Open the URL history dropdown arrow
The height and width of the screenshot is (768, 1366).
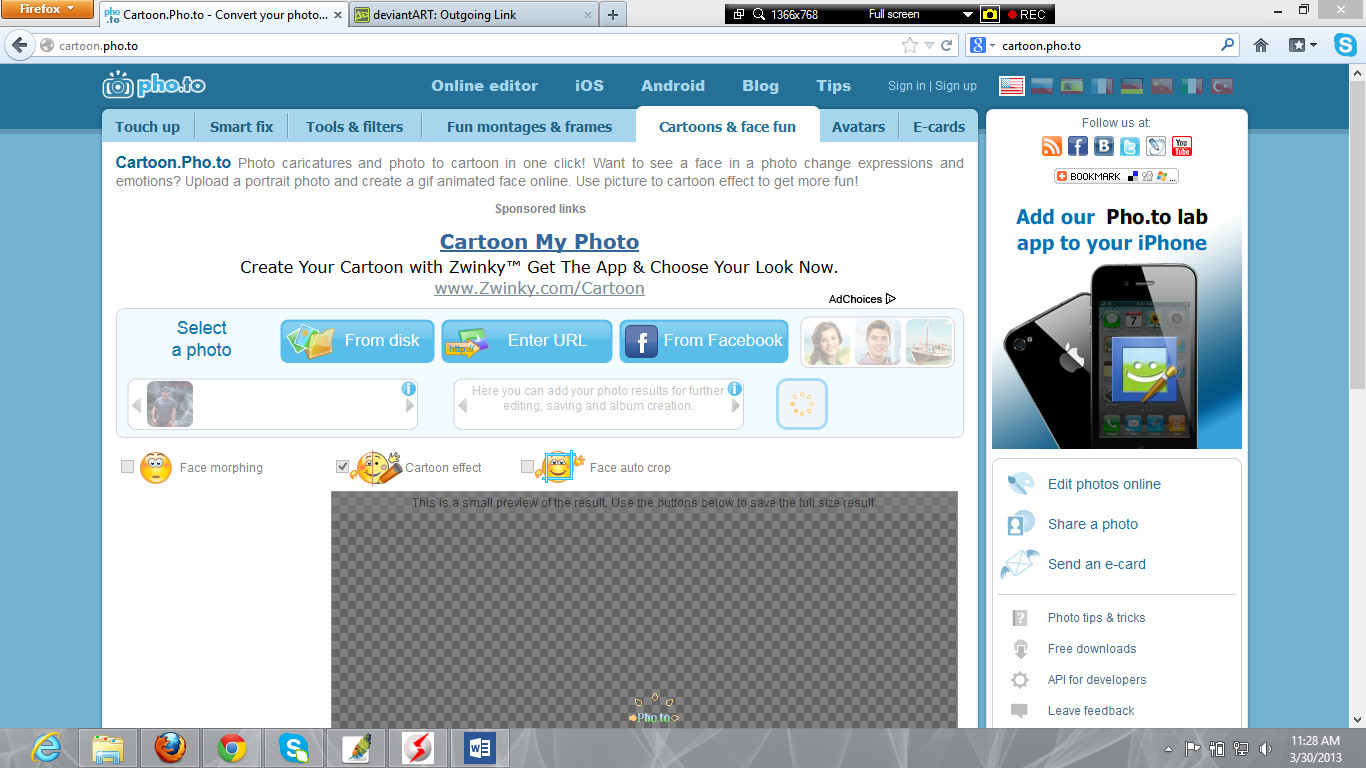pos(929,45)
